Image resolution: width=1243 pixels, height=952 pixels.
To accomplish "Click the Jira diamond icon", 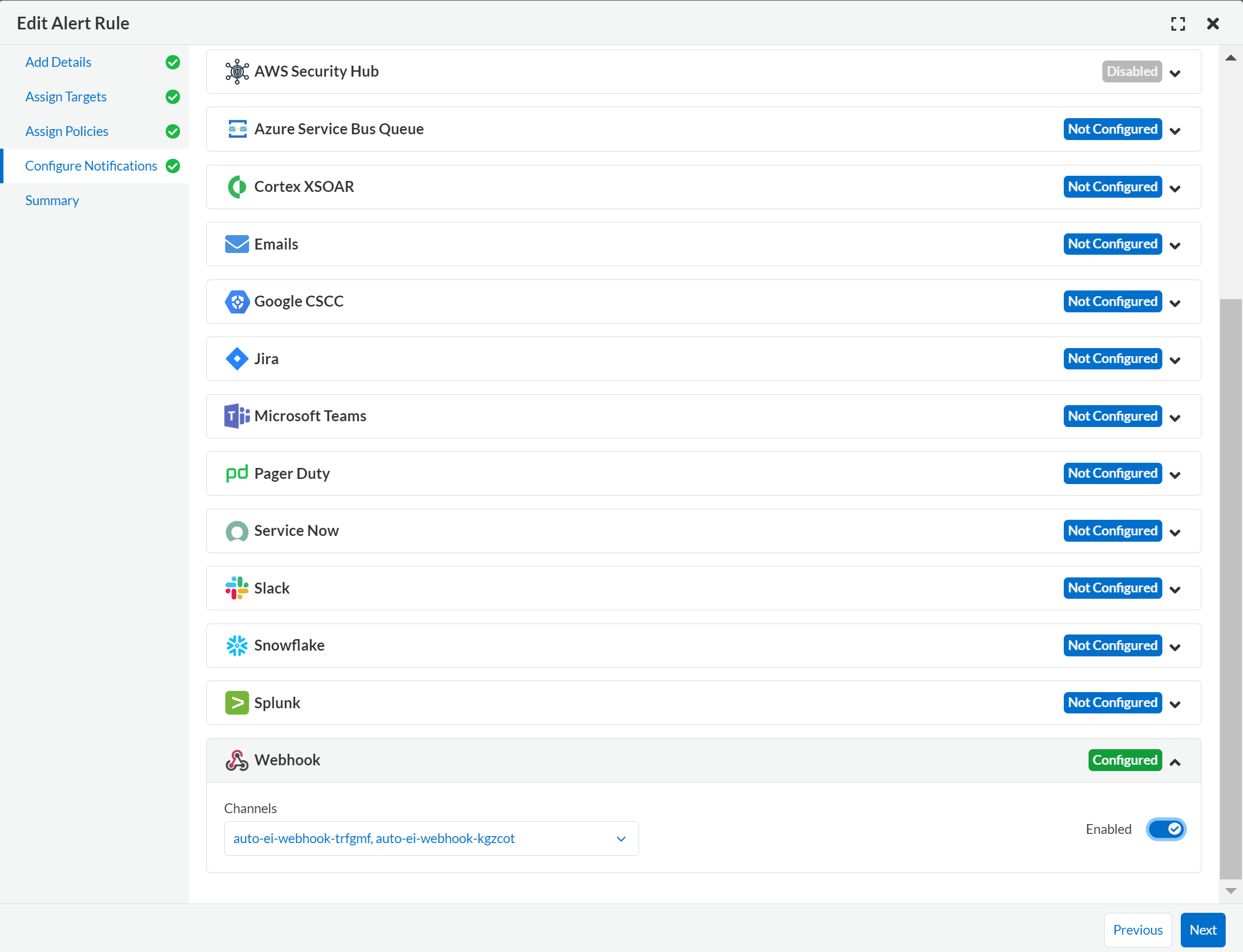I will coord(237,358).
